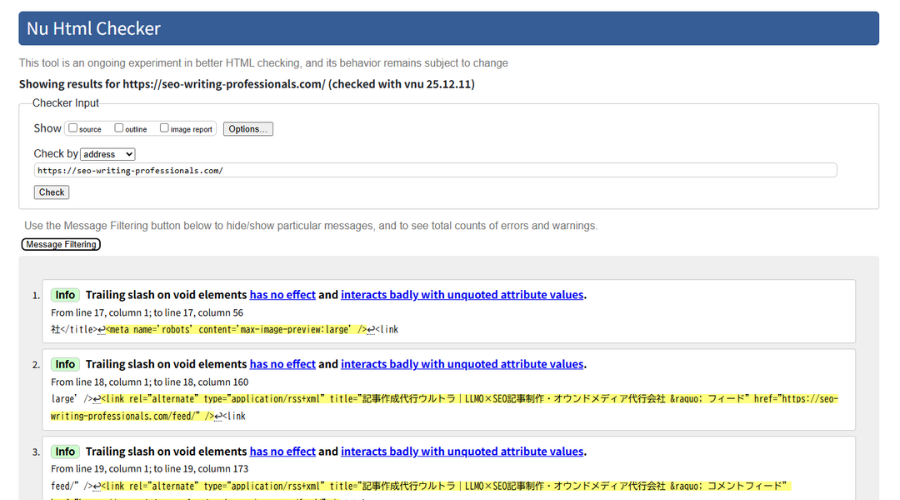Open the Check by address dropdown
Image resolution: width=900 pixels, height=500 pixels.
[108, 154]
